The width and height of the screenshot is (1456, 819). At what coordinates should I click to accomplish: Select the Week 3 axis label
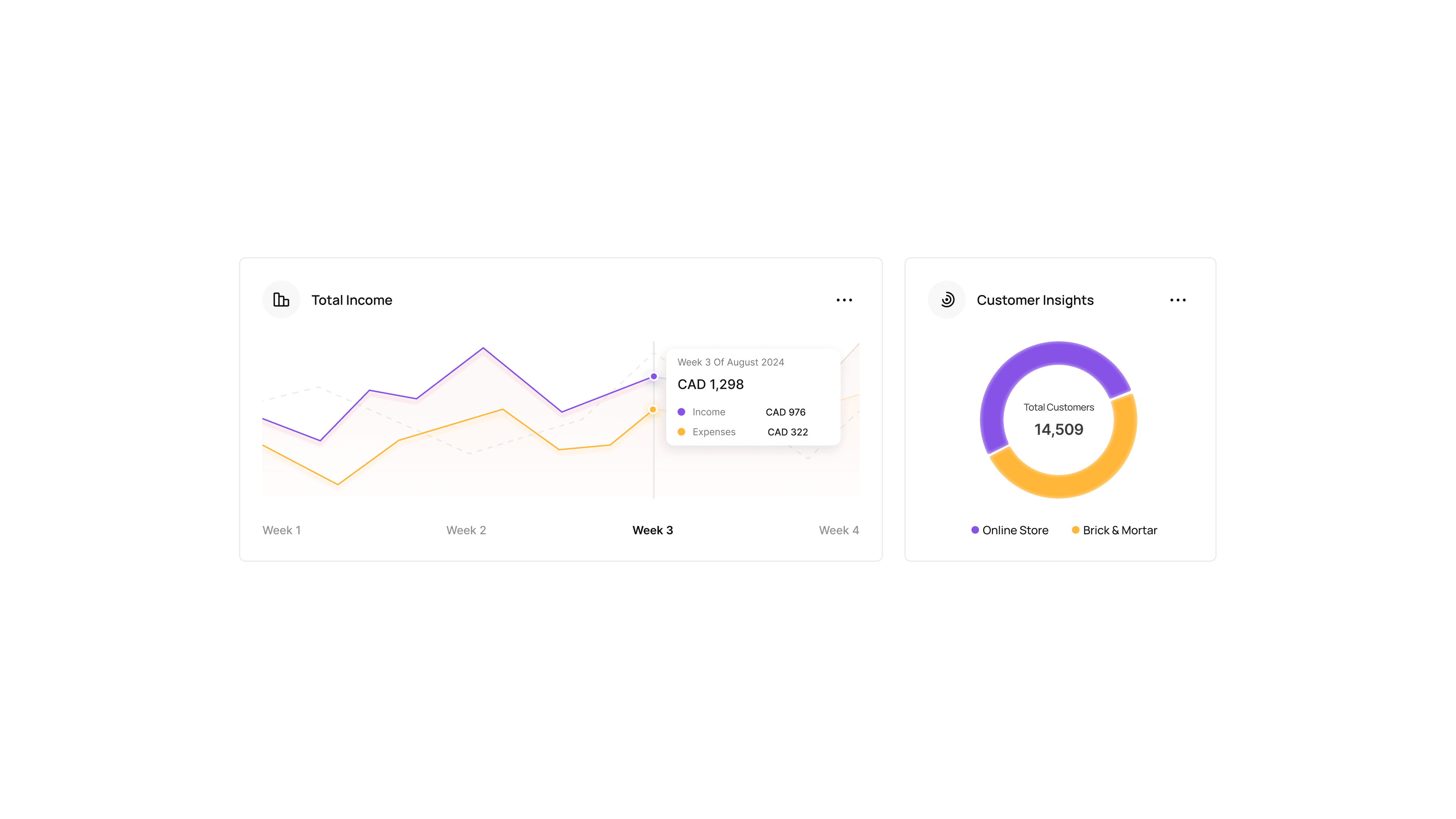pyautogui.click(x=652, y=530)
